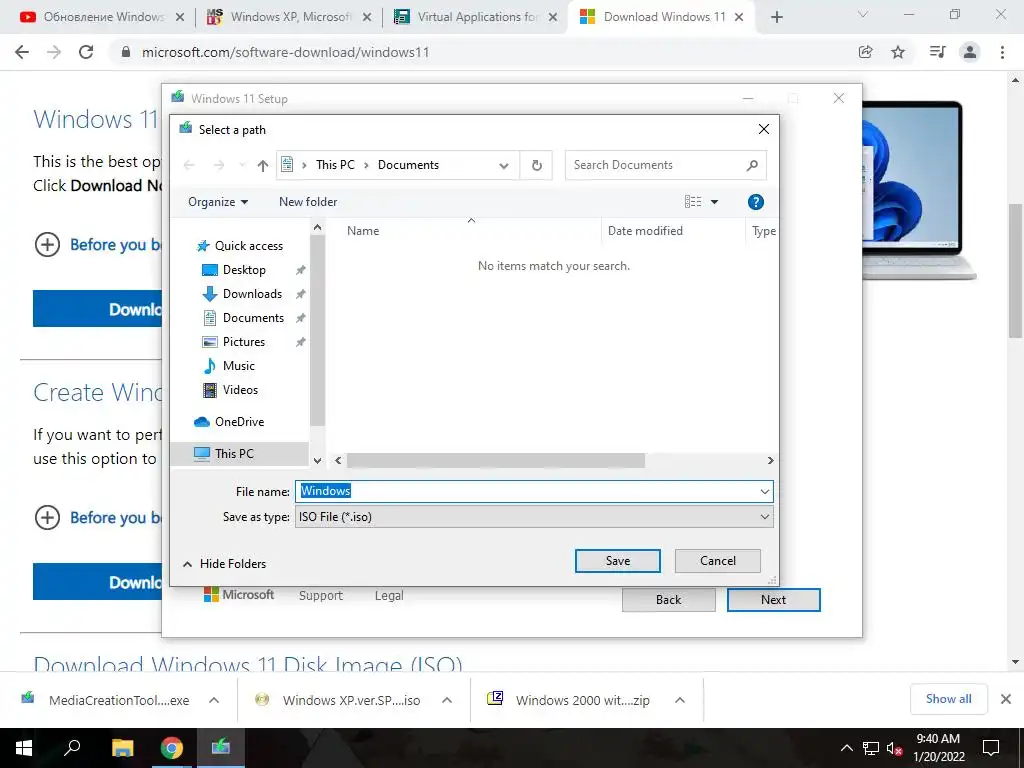Click Back in Windows 11 Setup
Image resolution: width=1024 pixels, height=768 pixels.
pos(669,600)
